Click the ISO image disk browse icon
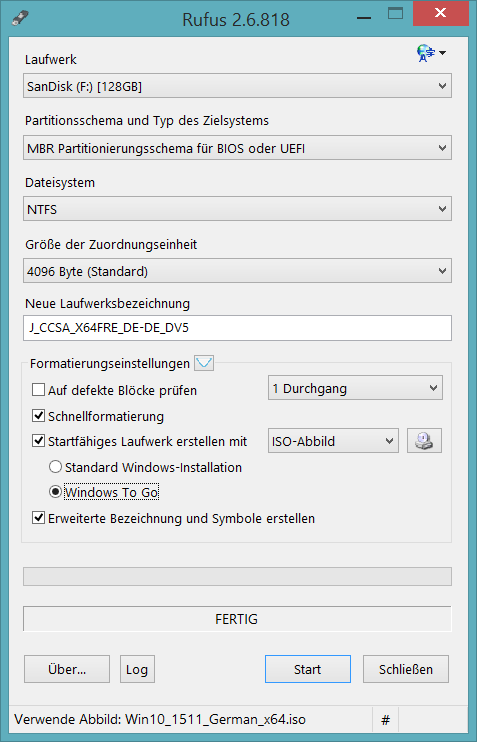The image size is (477, 742). point(424,441)
